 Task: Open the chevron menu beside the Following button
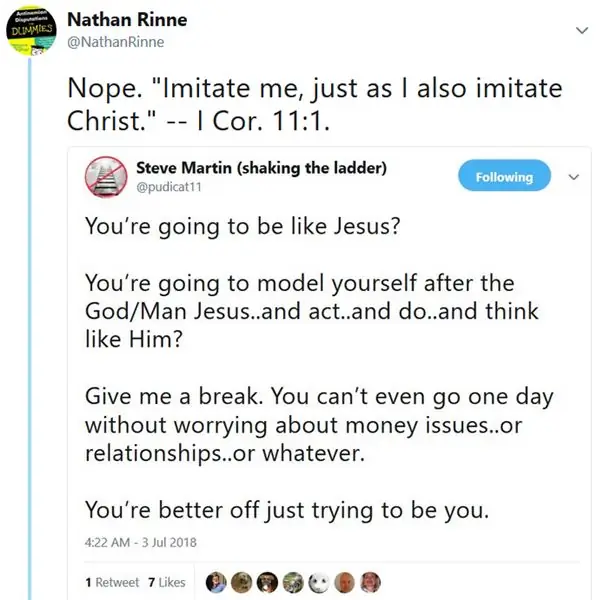pyautogui.click(x=574, y=177)
